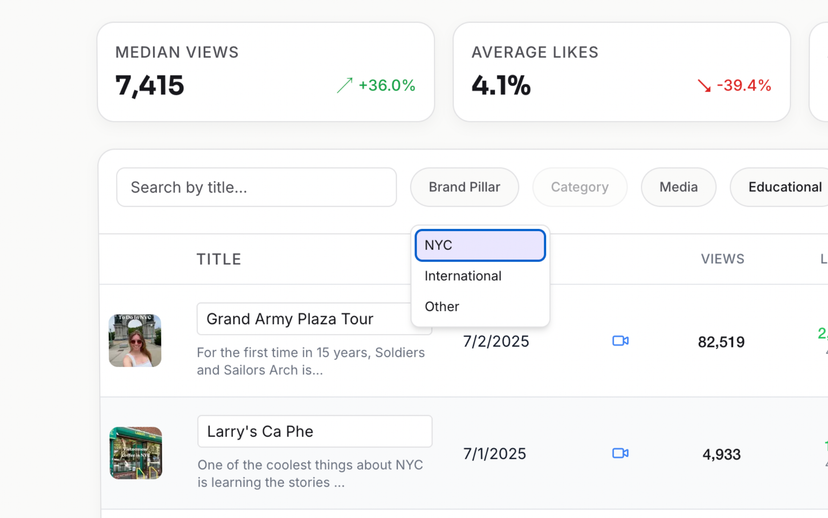
Task: Click the Average Likes value 4.1%
Action: tap(501, 86)
